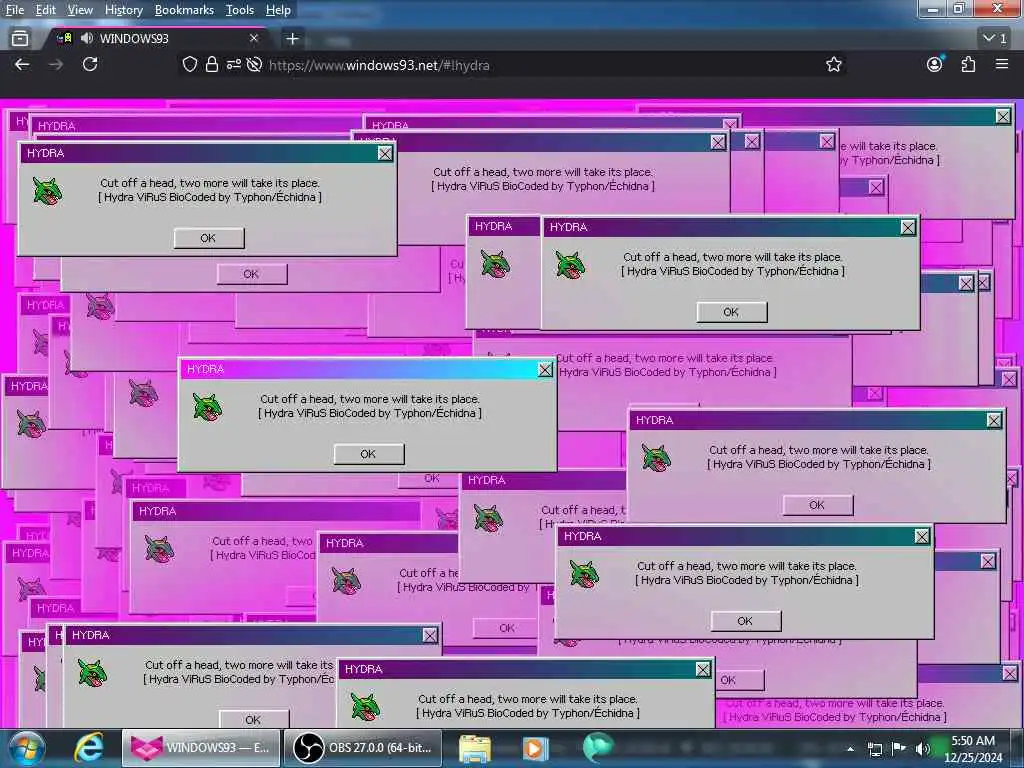Click the browser forward arrow
Viewport: 1024px width, 768px height.
(x=56, y=65)
